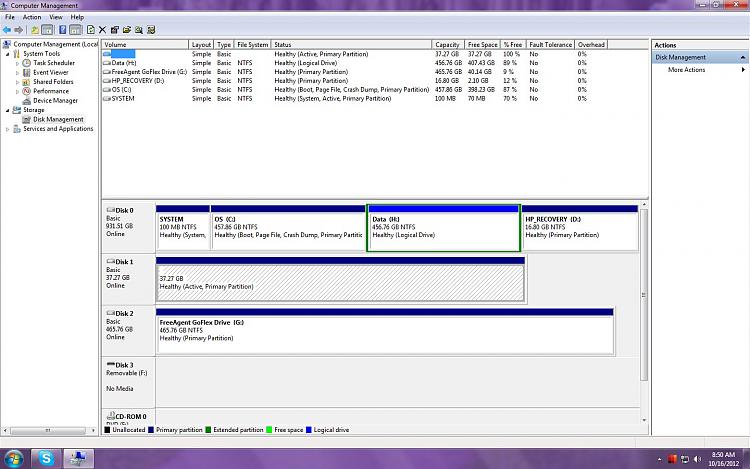This screenshot has height=469, width=750.
Task: Click the red tray icon
Action: [672, 459]
